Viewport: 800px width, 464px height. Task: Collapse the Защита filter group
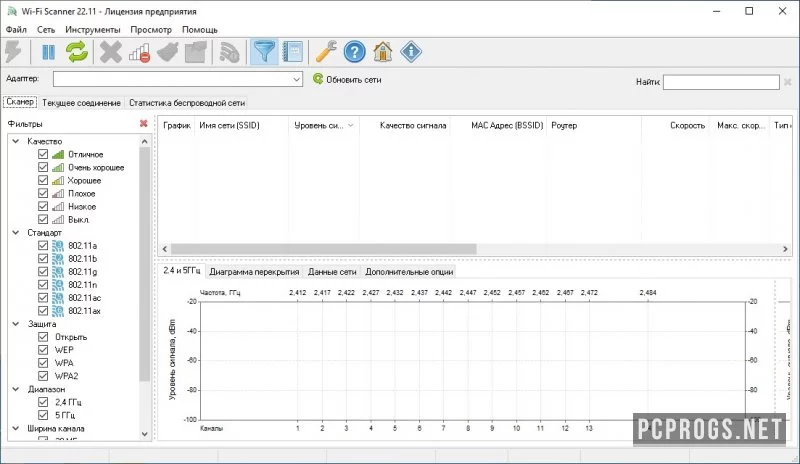(x=16, y=324)
